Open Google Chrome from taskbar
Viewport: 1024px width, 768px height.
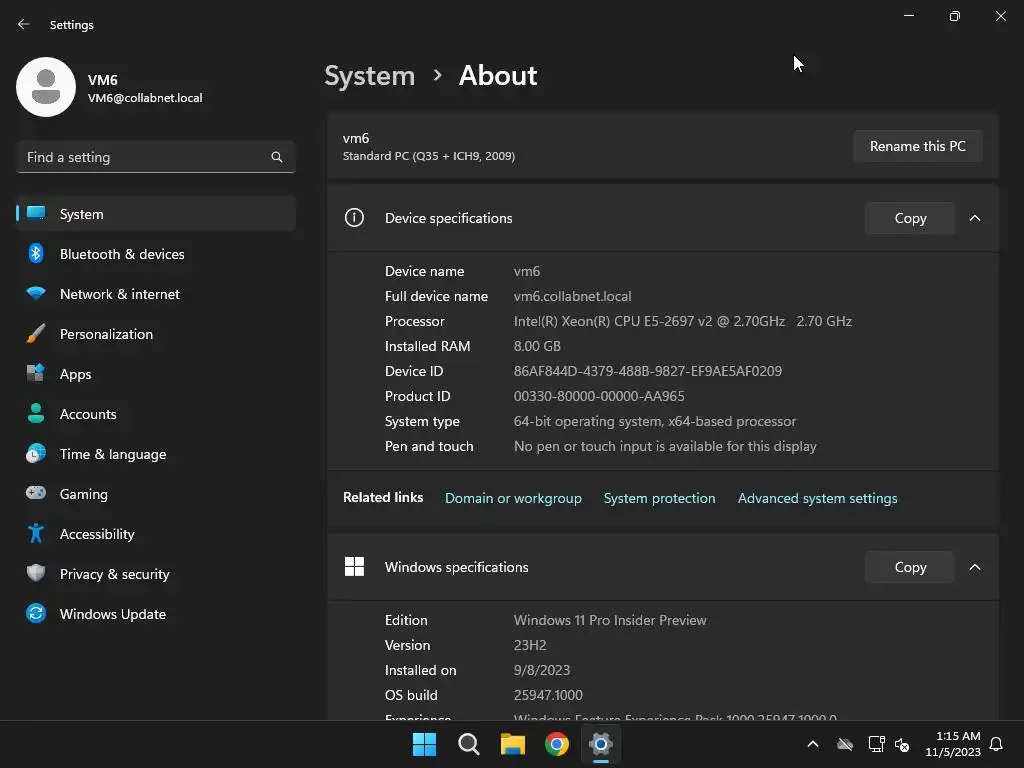tap(556, 744)
